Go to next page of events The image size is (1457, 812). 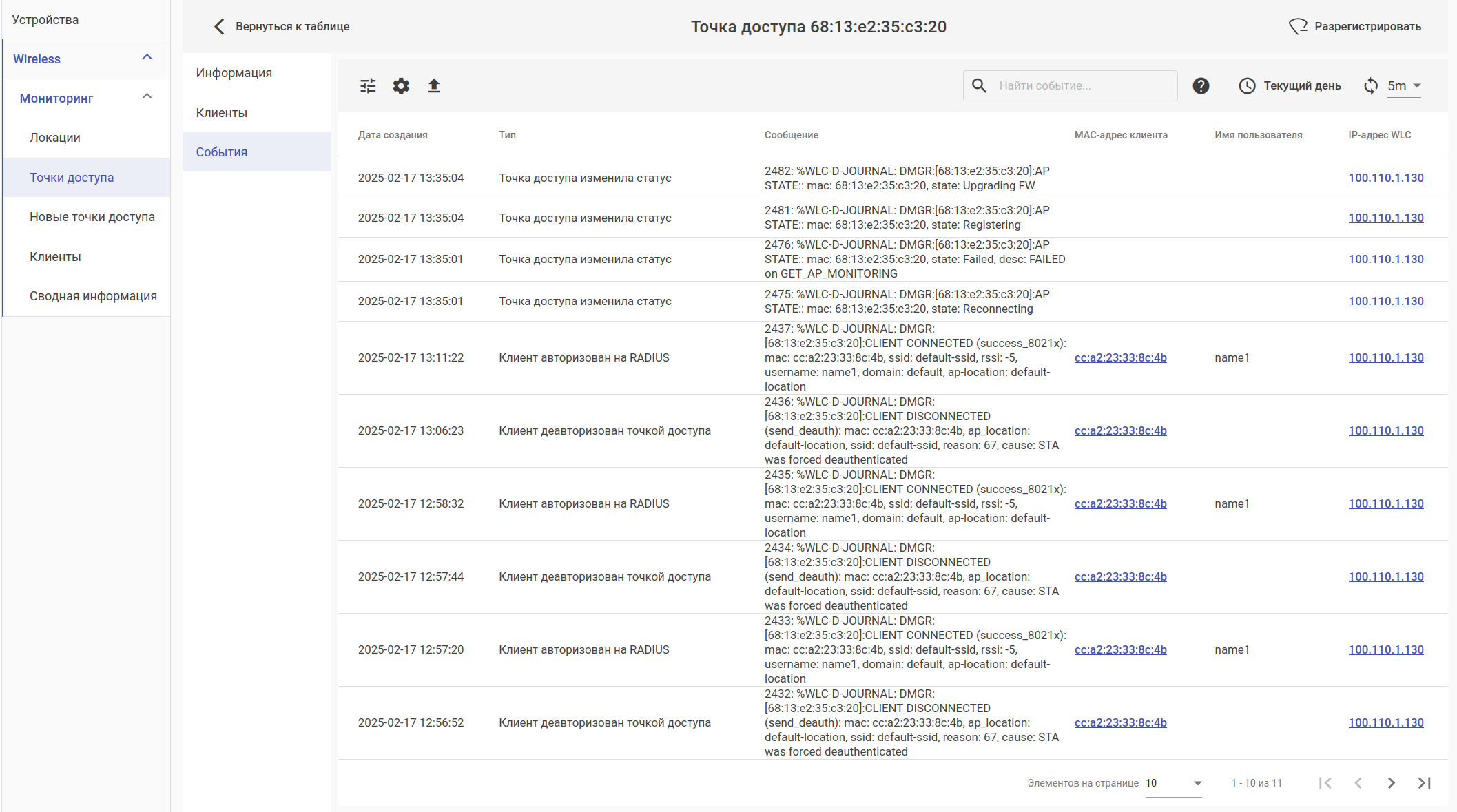pyautogui.click(x=1391, y=783)
